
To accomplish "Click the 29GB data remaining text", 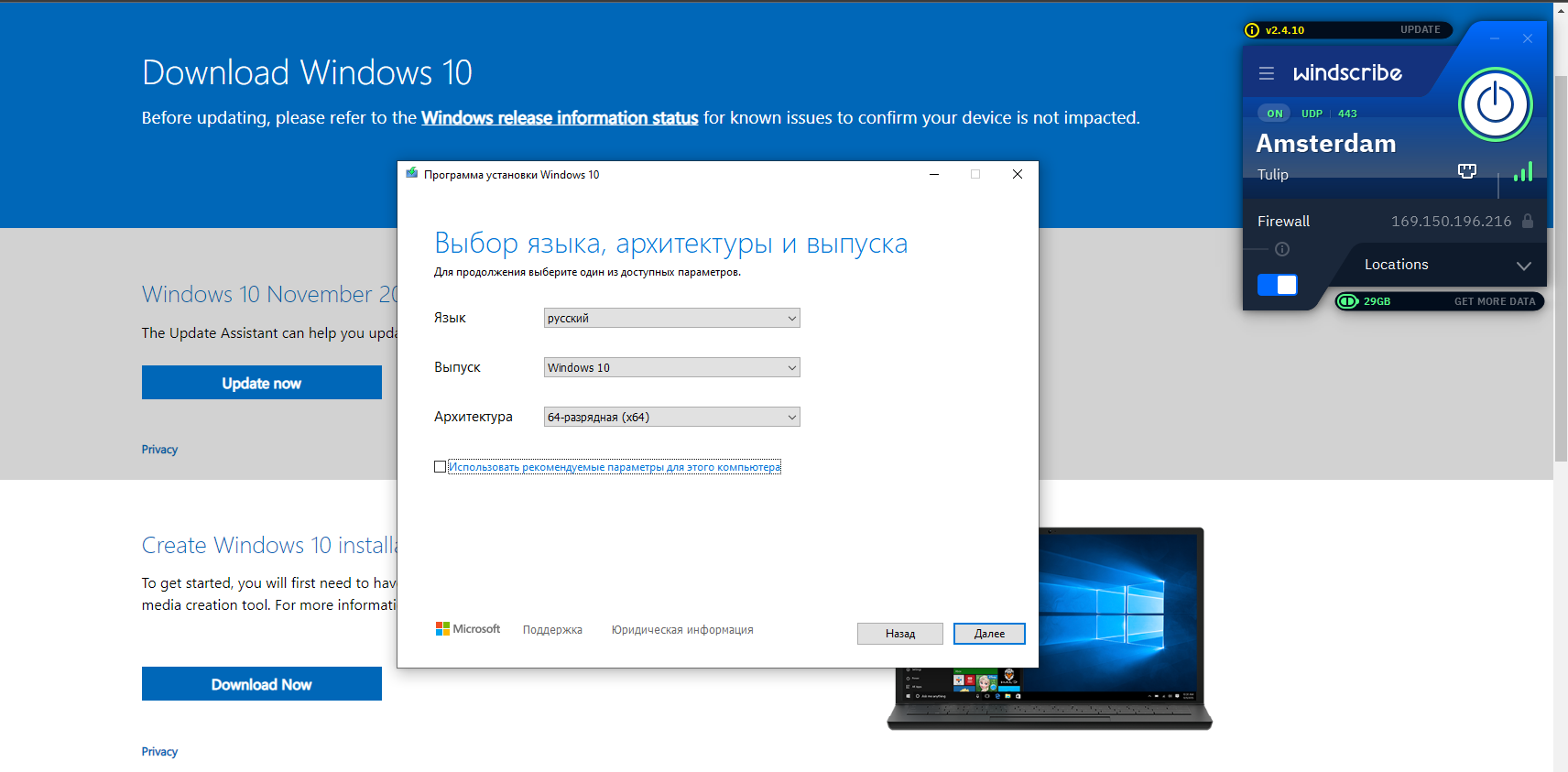I will coord(1377,301).
